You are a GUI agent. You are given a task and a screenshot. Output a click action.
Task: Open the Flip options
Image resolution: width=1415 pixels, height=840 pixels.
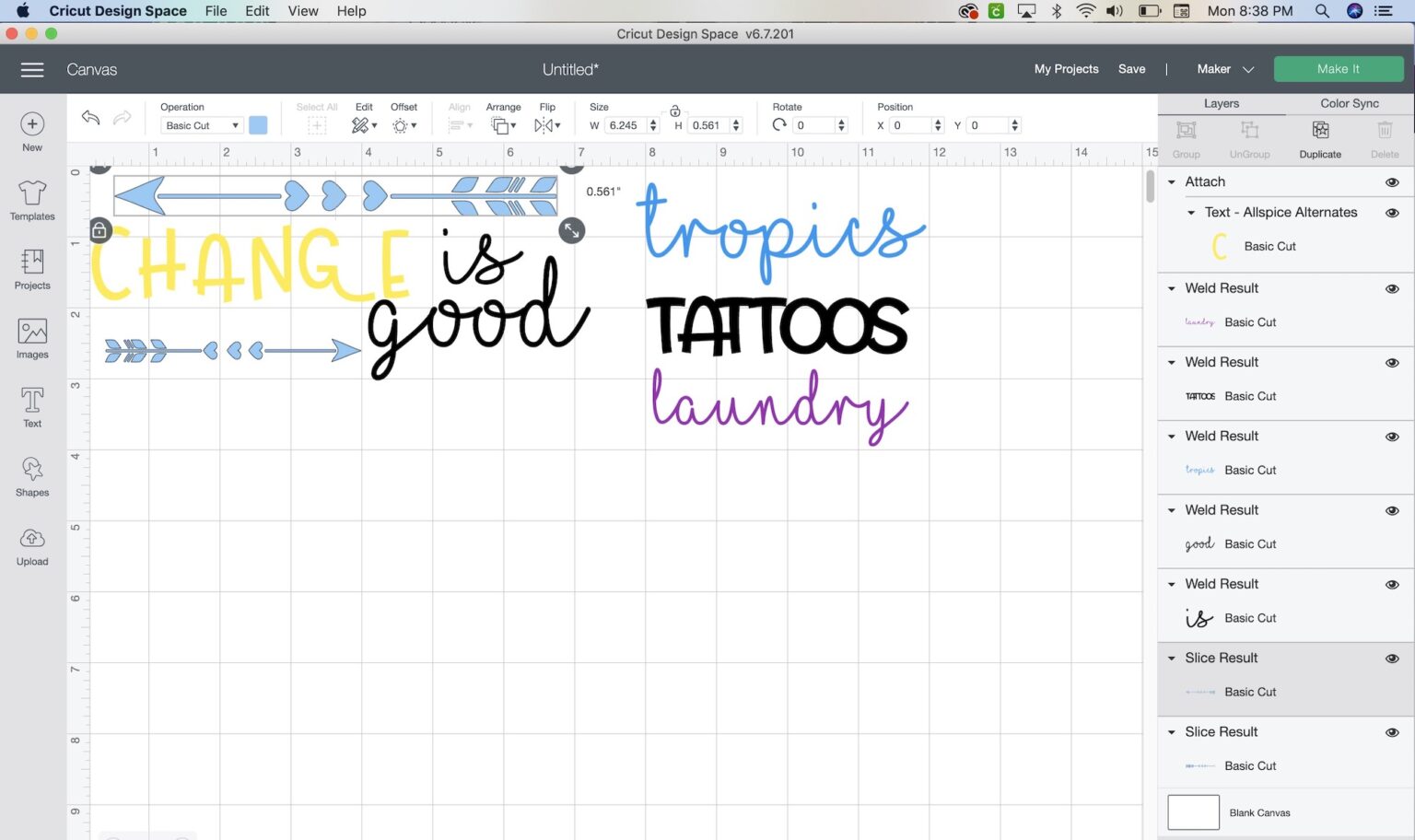pyautogui.click(x=547, y=125)
